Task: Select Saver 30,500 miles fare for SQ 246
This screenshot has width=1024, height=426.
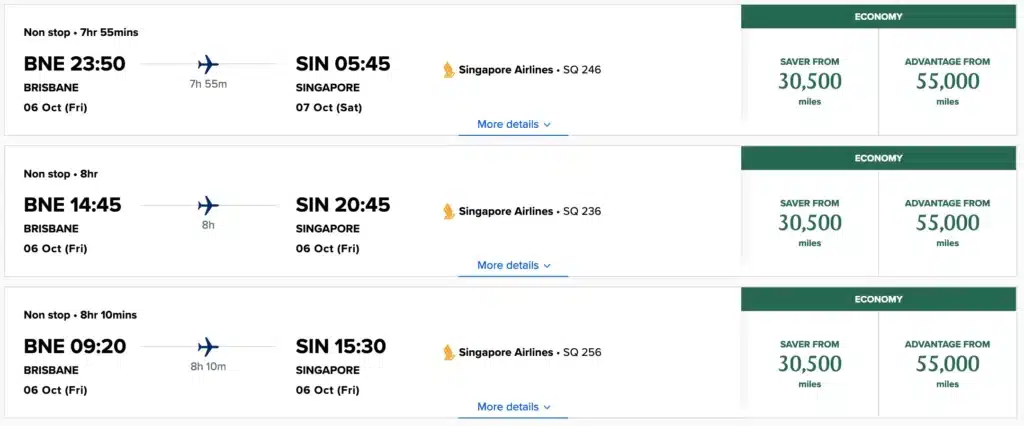Action: coord(810,81)
